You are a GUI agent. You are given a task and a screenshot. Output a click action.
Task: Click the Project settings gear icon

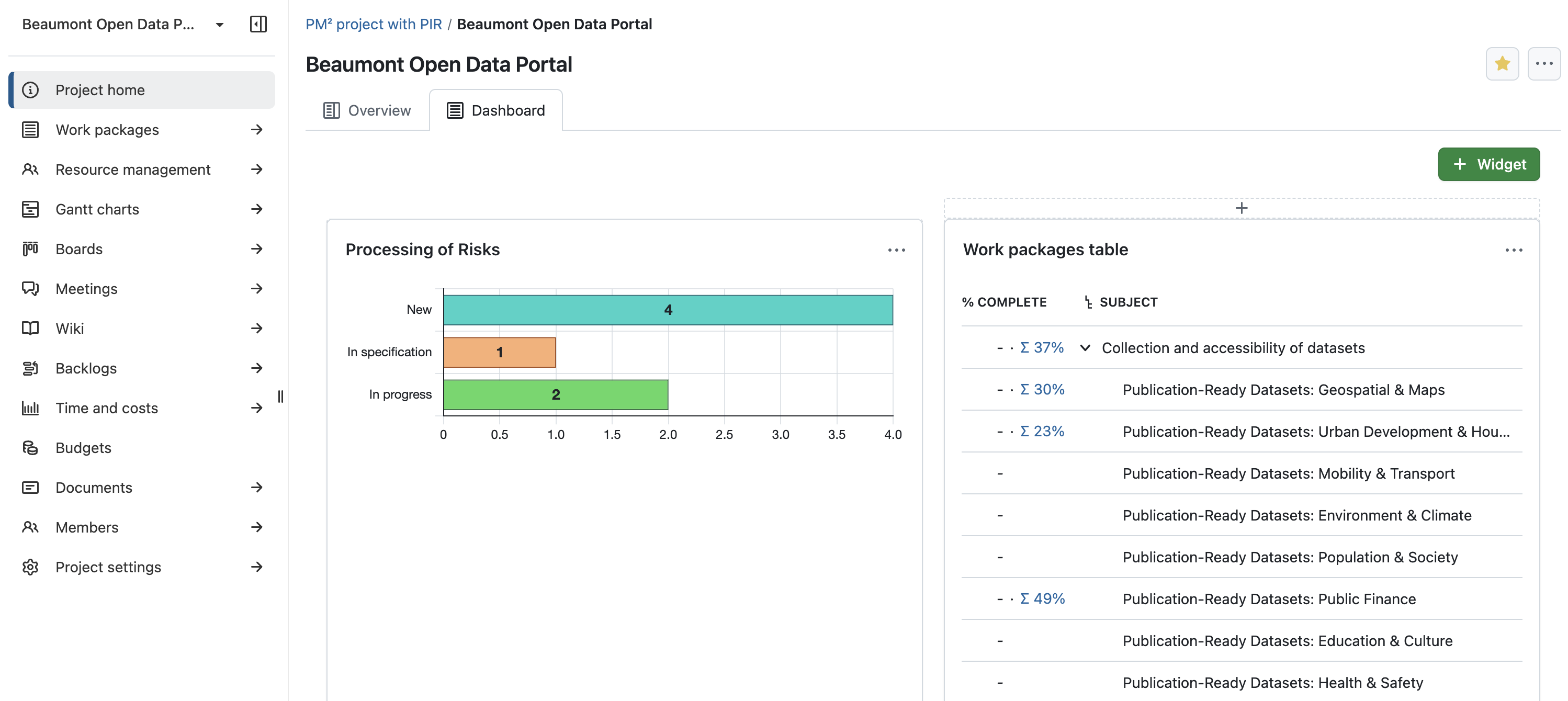(30, 567)
